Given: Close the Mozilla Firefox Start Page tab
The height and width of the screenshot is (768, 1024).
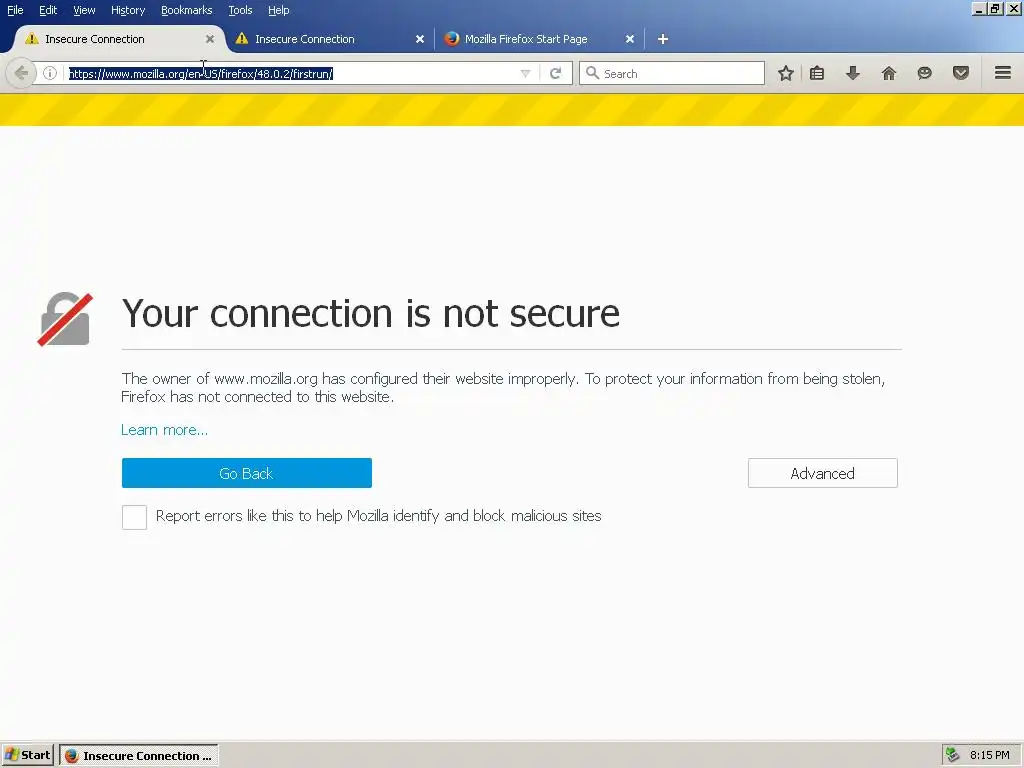Looking at the screenshot, I should (630, 39).
